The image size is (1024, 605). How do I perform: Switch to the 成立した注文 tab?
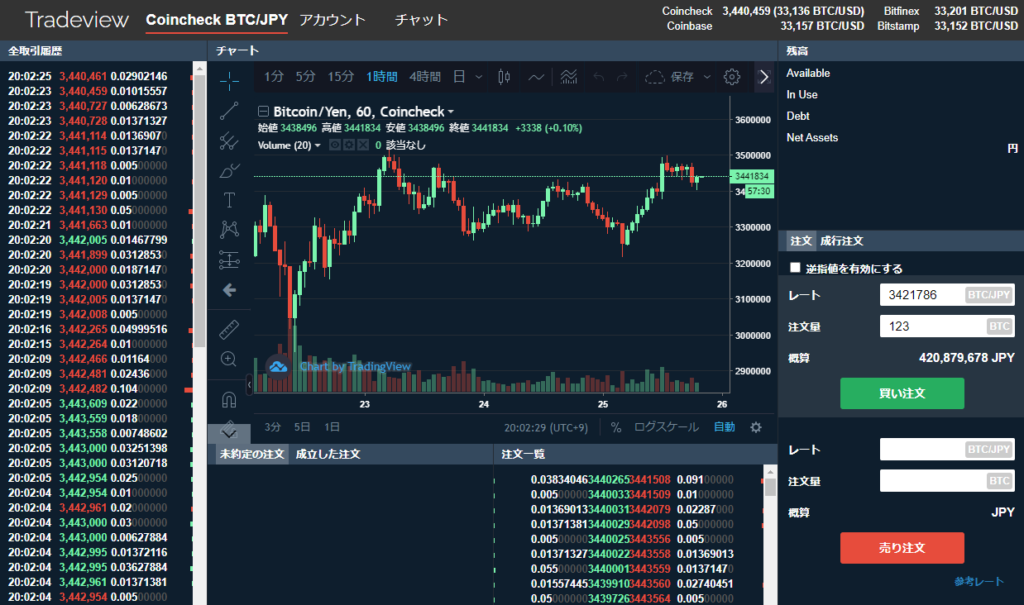pos(328,454)
